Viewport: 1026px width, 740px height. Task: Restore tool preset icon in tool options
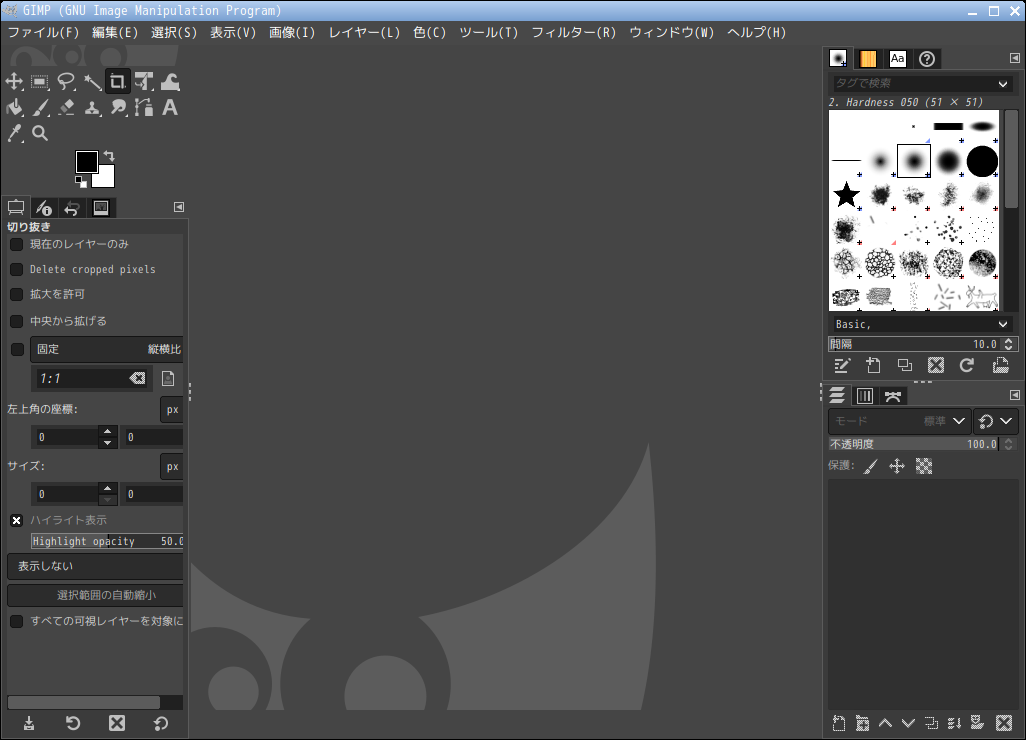point(73,723)
